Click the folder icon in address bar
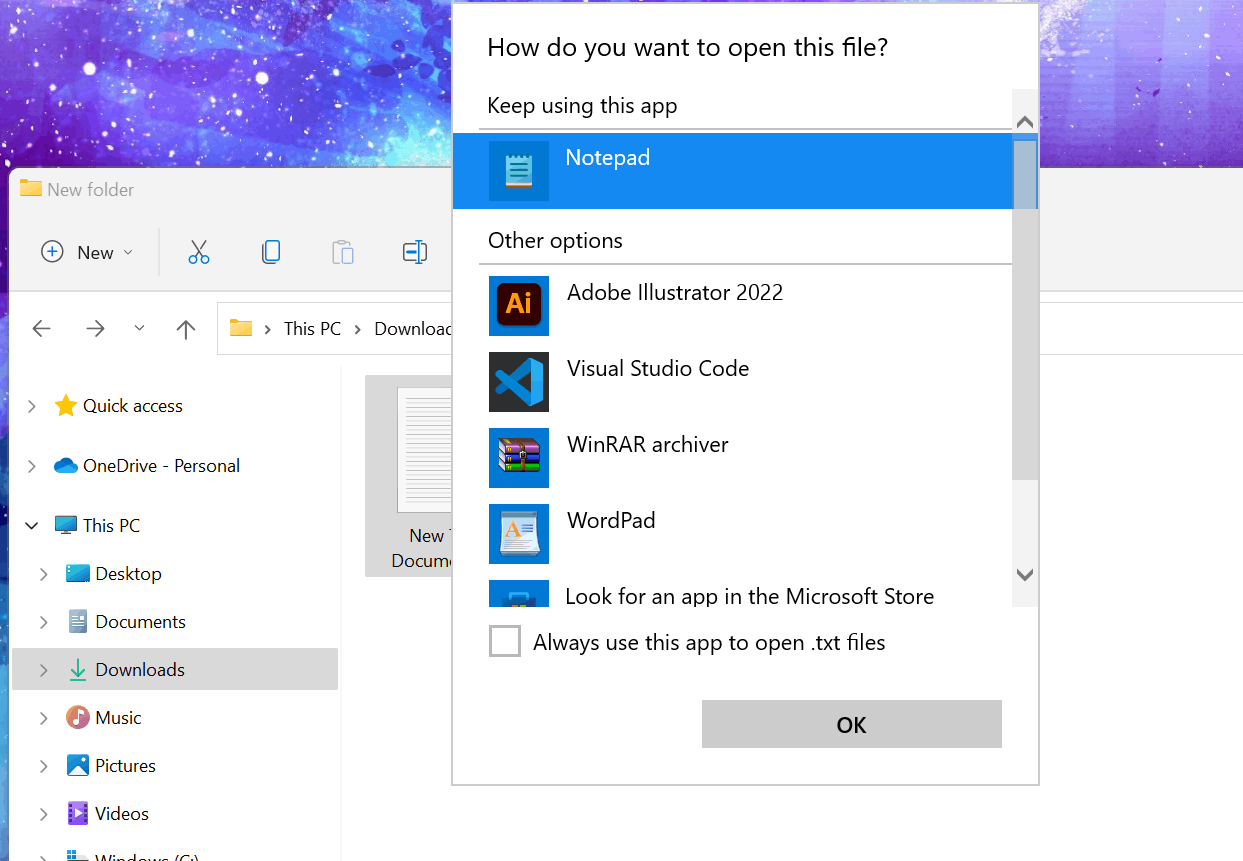Image resolution: width=1243 pixels, height=861 pixels. 240,328
